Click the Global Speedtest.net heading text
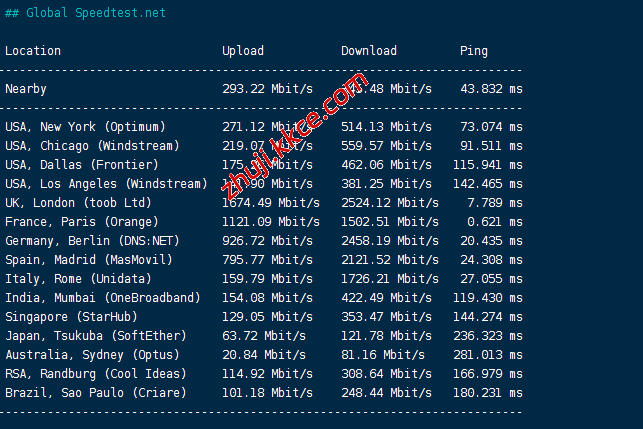This screenshot has width=643, height=429. pos(85,13)
